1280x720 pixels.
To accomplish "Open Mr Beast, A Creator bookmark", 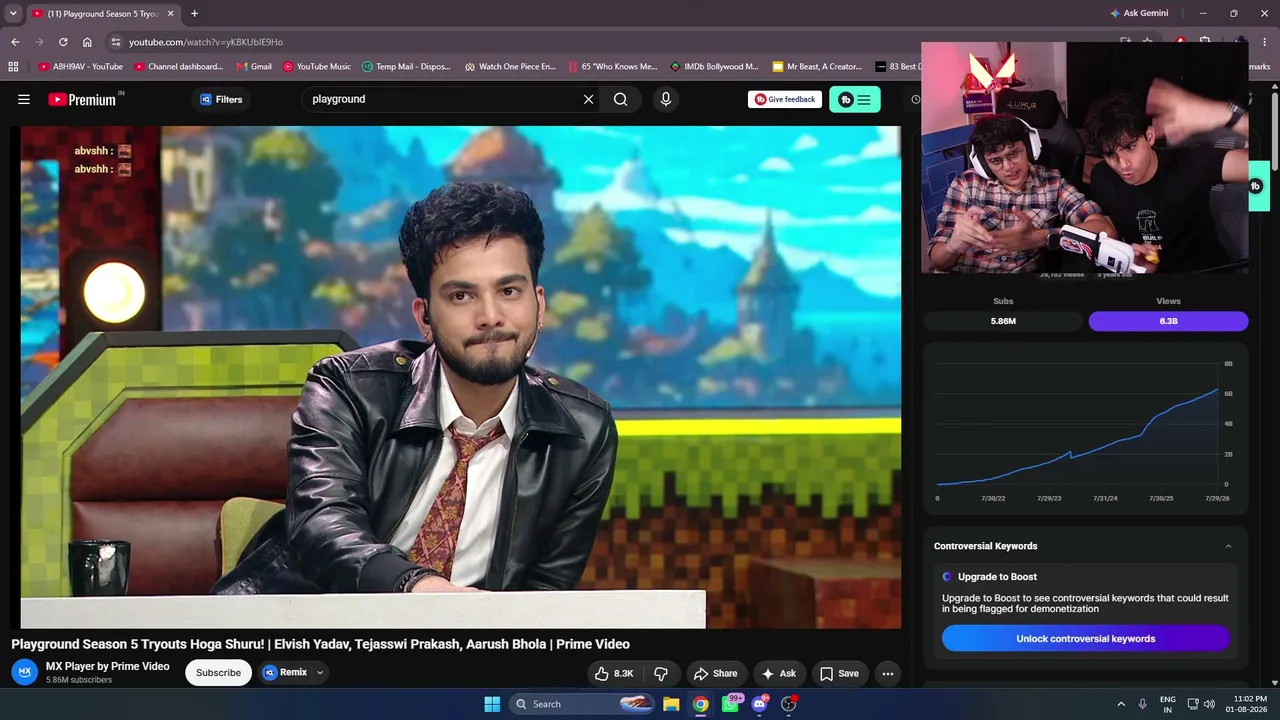I will tap(817, 67).
